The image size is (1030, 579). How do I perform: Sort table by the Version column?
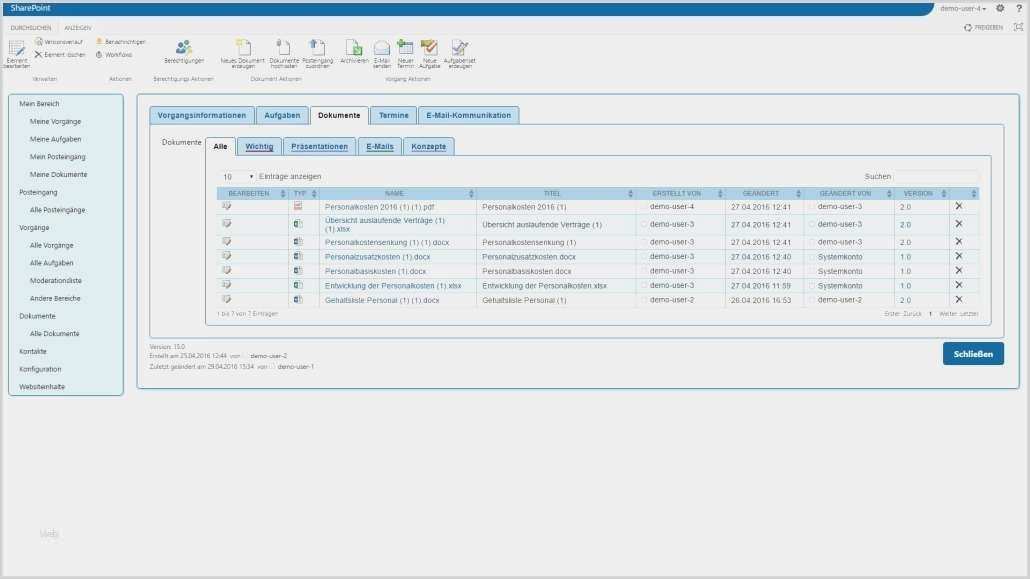click(x=921, y=193)
